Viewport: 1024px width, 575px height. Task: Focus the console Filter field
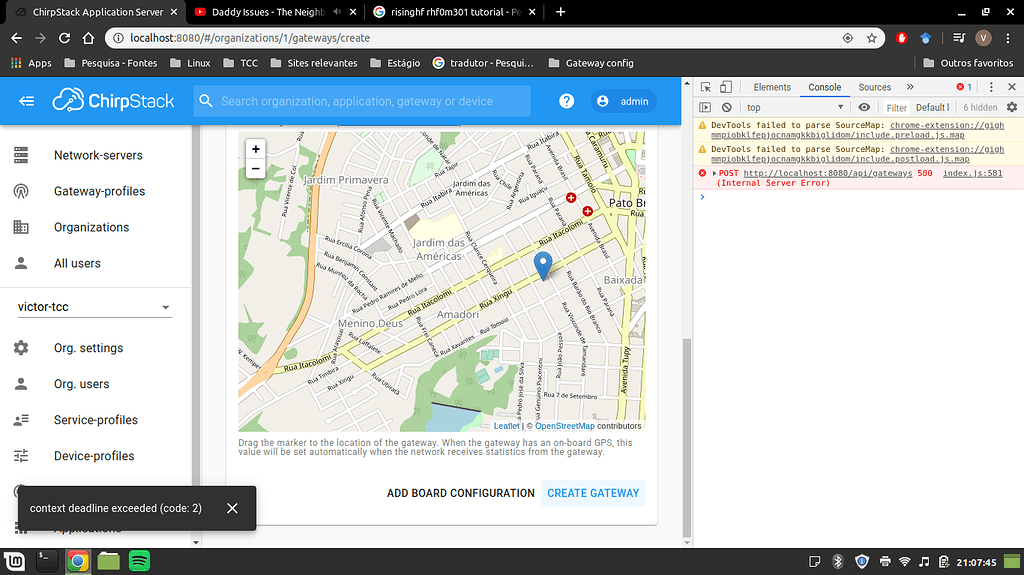(897, 108)
